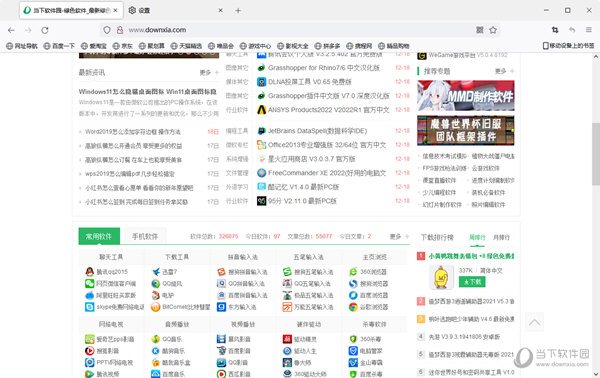Screen dimensions: 600x378
Task: Click the Office2013 icon
Action: [x=261, y=145]
